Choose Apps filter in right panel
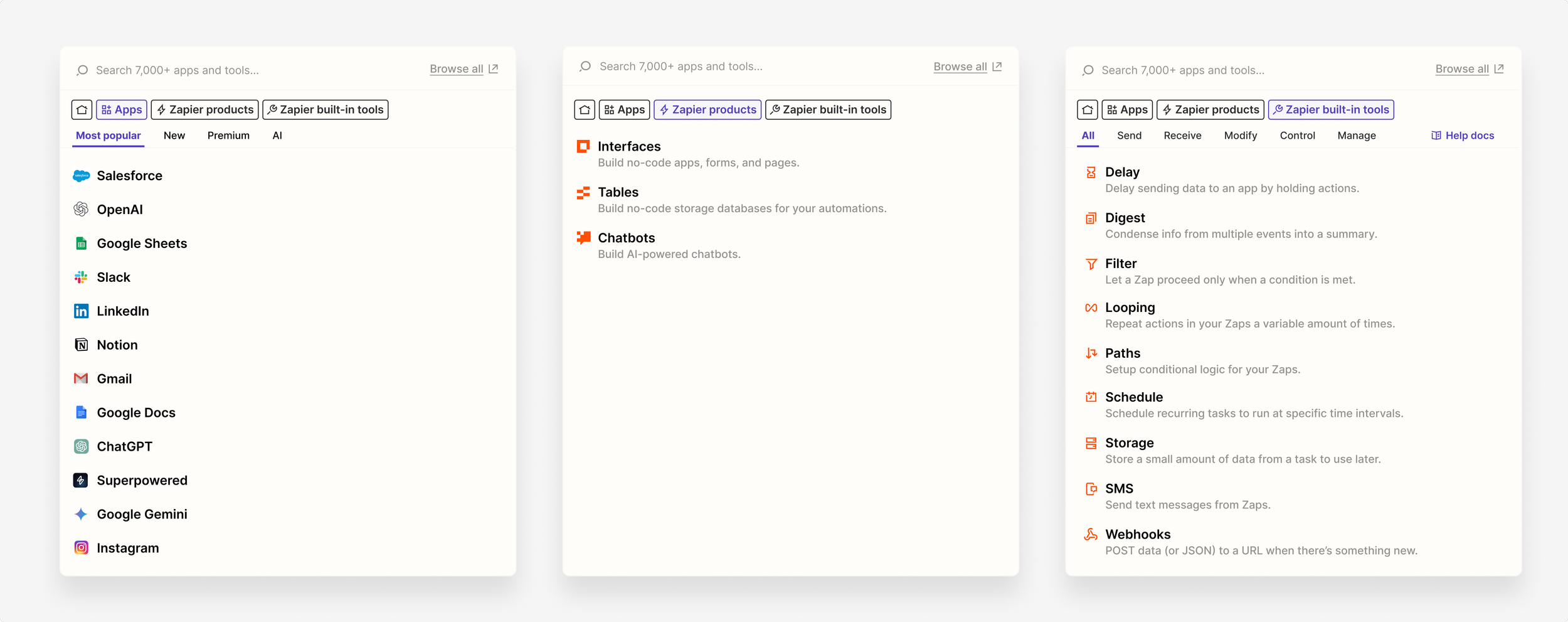The width and height of the screenshot is (1568, 622). tap(1128, 110)
